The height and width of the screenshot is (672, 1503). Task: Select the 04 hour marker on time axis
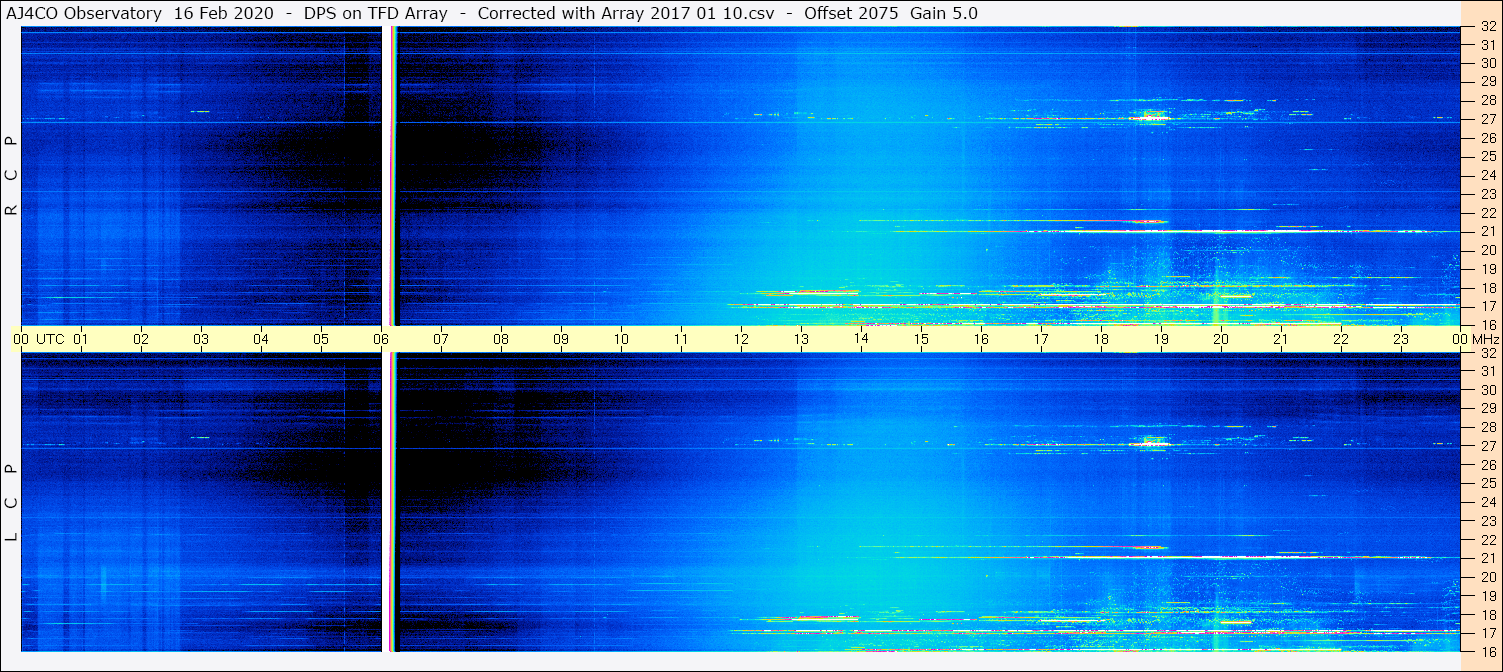tap(261, 339)
